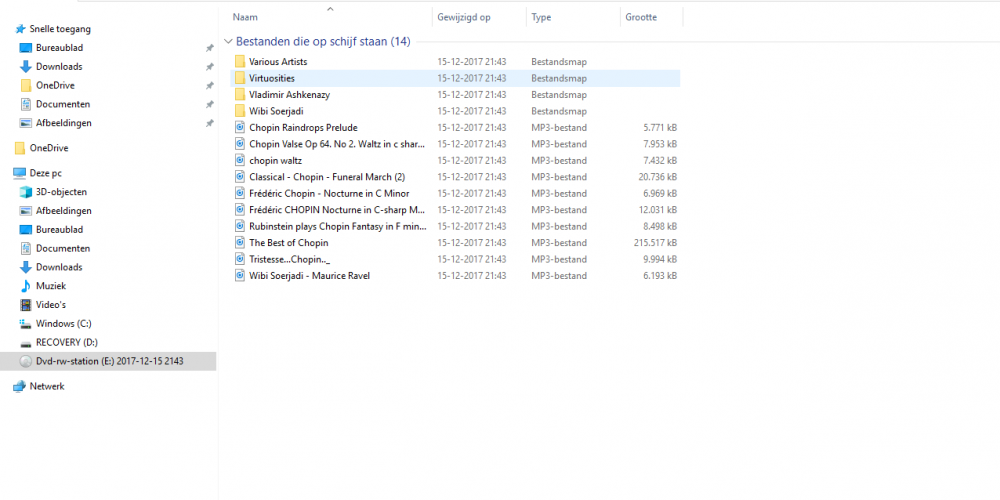Image resolution: width=1000 pixels, height=500 pixels.
Task: Click MP3 icon of The Best of Chopin
Action: click(240, 242)
